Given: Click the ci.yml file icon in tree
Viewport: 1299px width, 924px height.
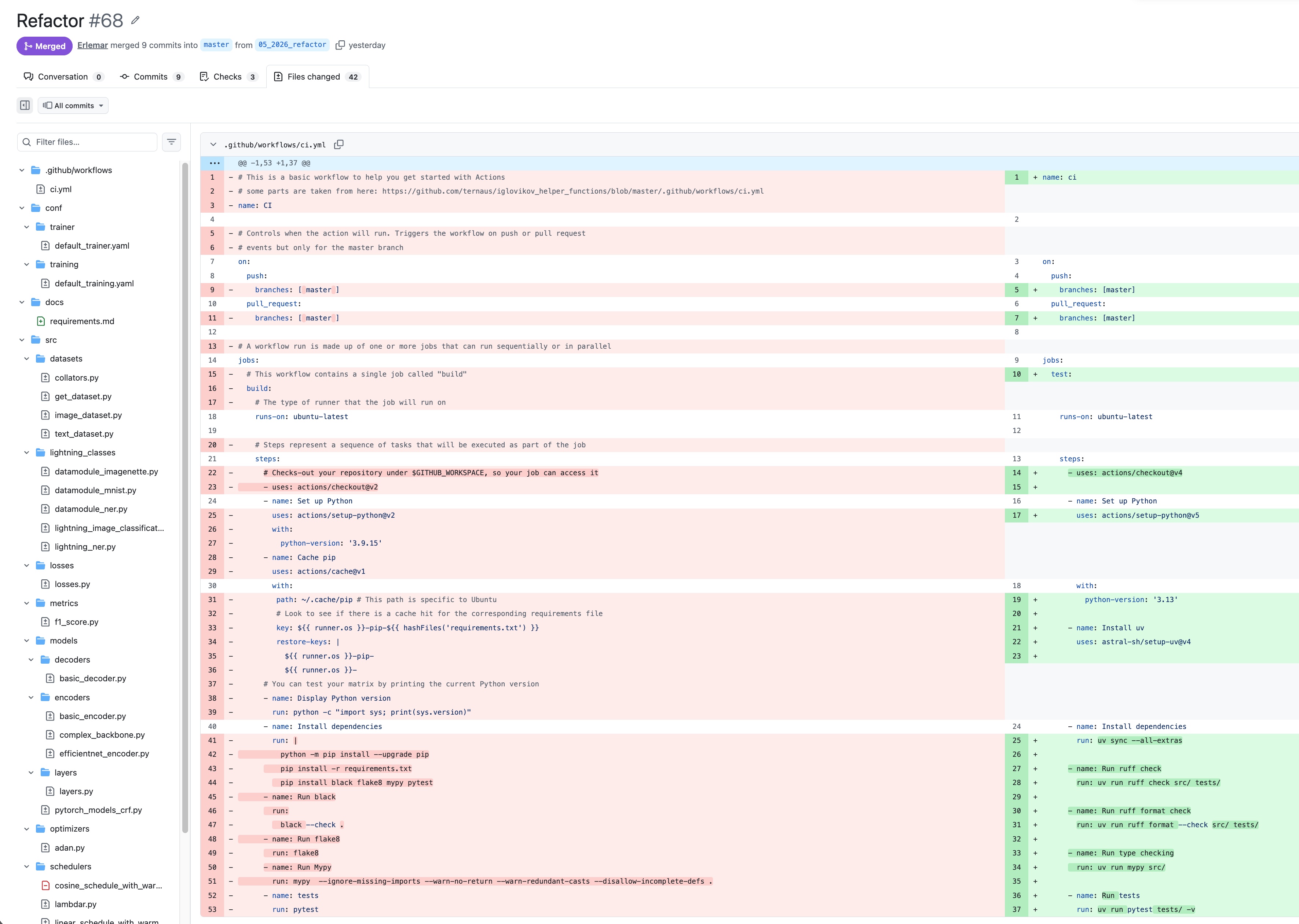Looking at the screenshot, I should pyautogui.click(x=40, y=189).
